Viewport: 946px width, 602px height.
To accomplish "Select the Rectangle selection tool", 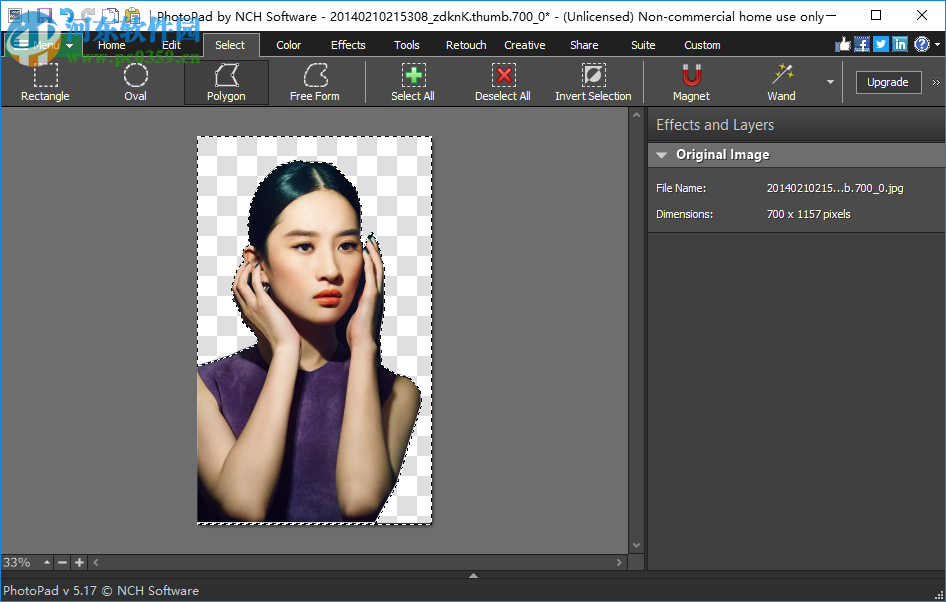I will (x=44, y=80).
